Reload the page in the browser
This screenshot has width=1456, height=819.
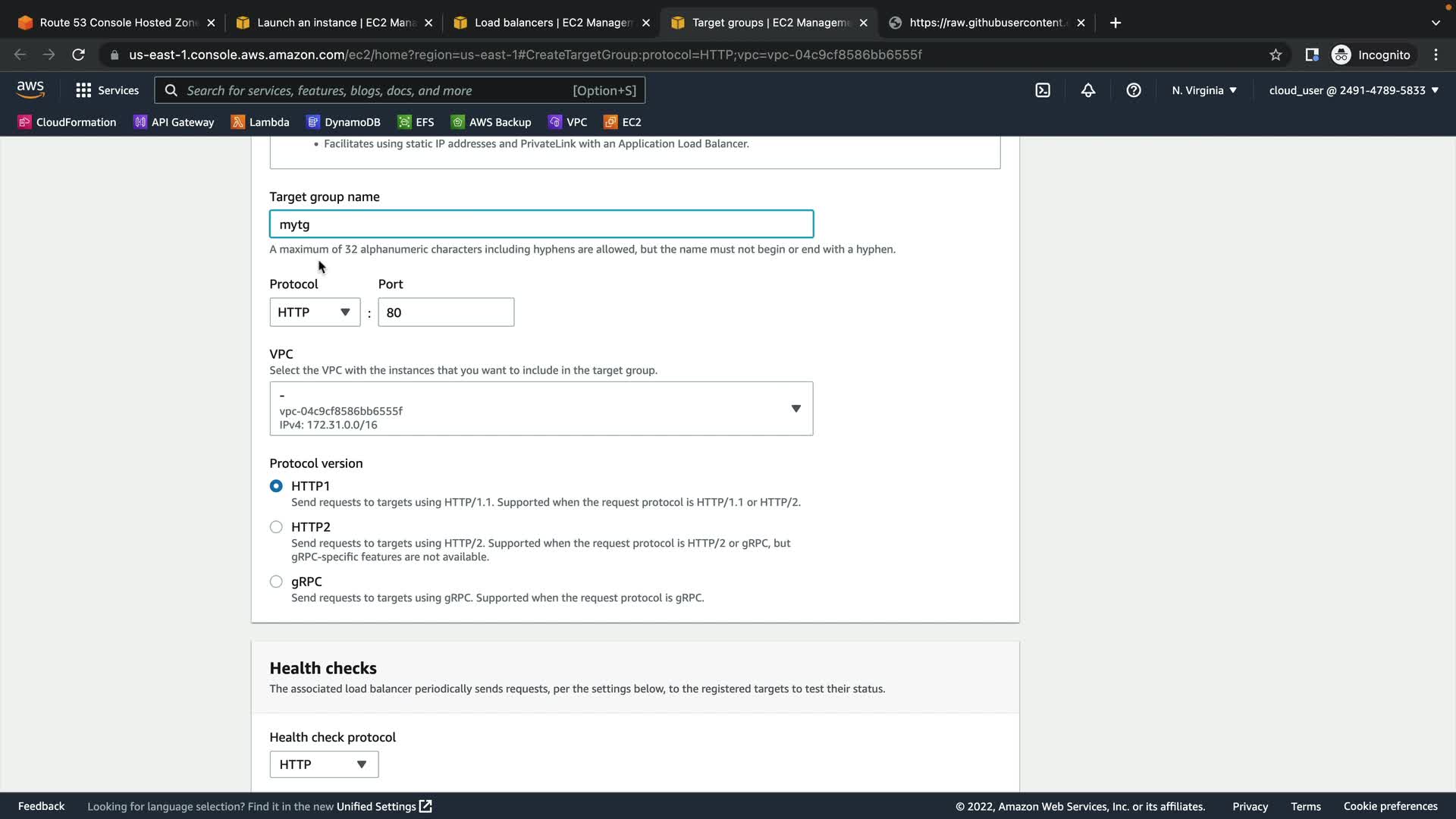tap(78, 55)
